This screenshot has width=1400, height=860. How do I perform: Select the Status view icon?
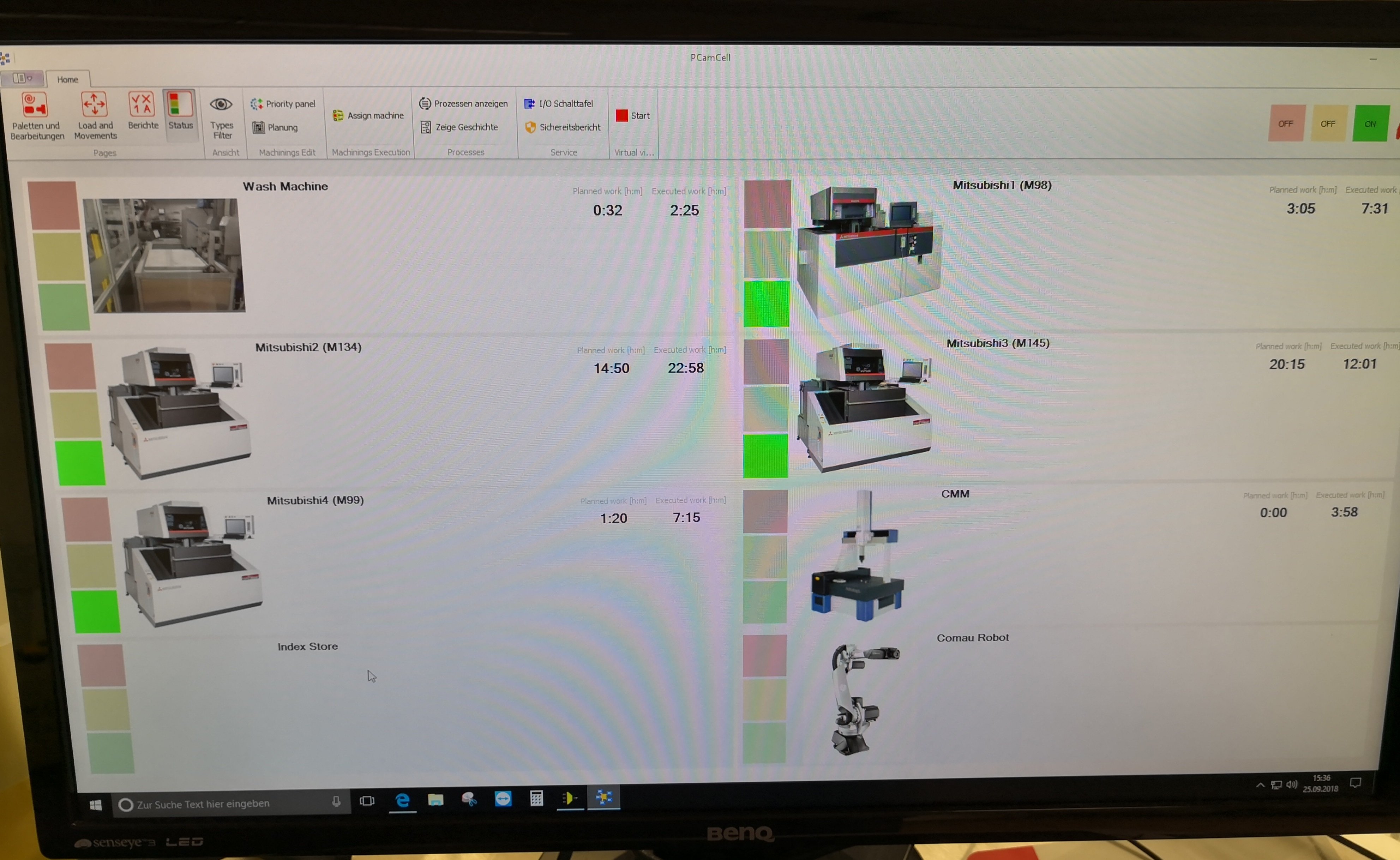point(180,111)
